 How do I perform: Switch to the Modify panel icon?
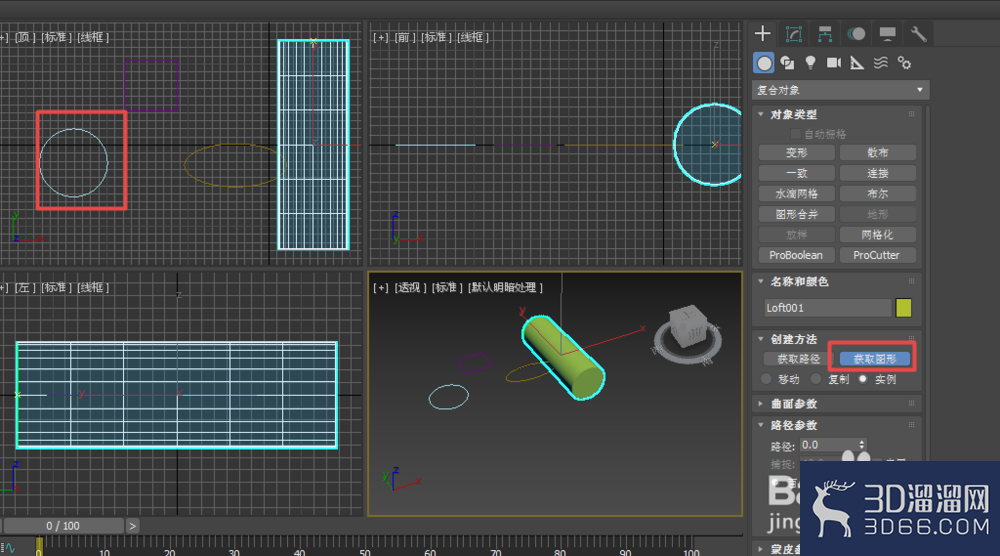794,34
